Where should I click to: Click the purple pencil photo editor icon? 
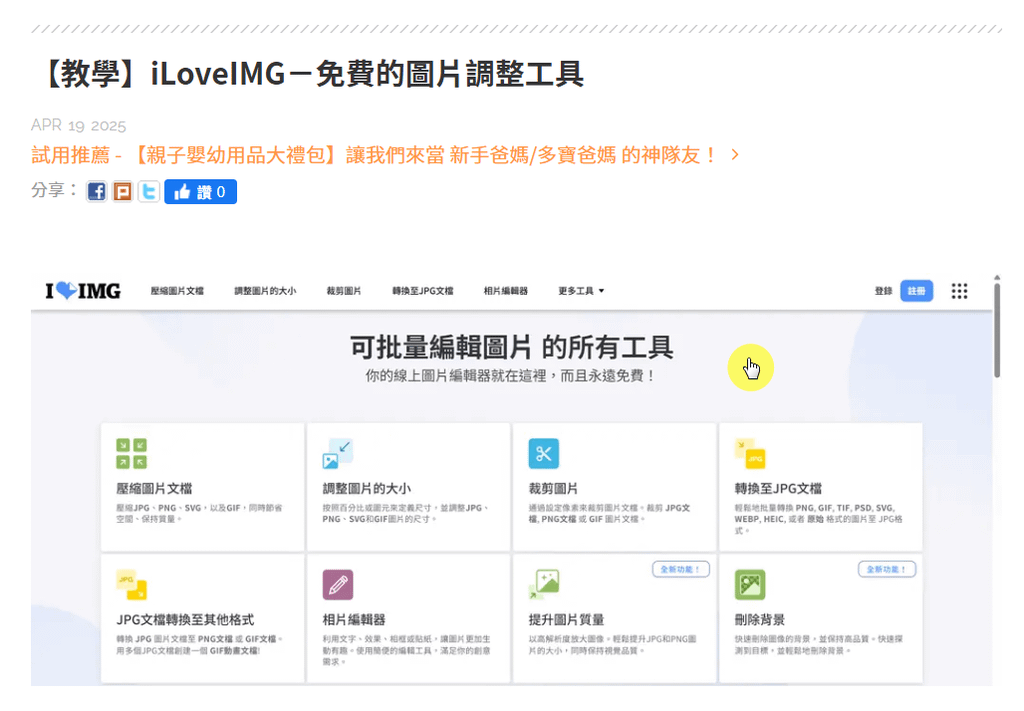tap(338, 585)
